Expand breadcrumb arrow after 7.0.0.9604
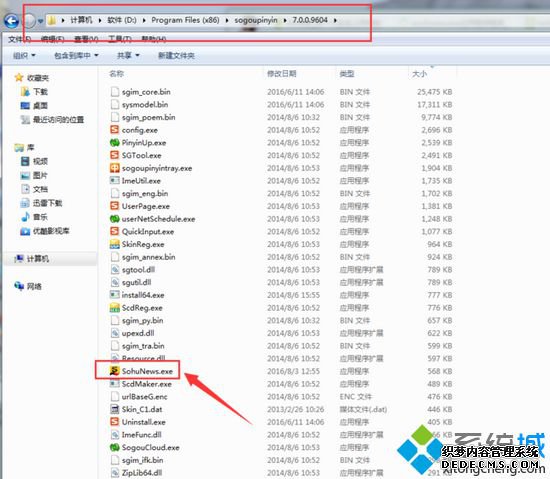This screenshot has width=550, height=479. (x=335, y=20)
